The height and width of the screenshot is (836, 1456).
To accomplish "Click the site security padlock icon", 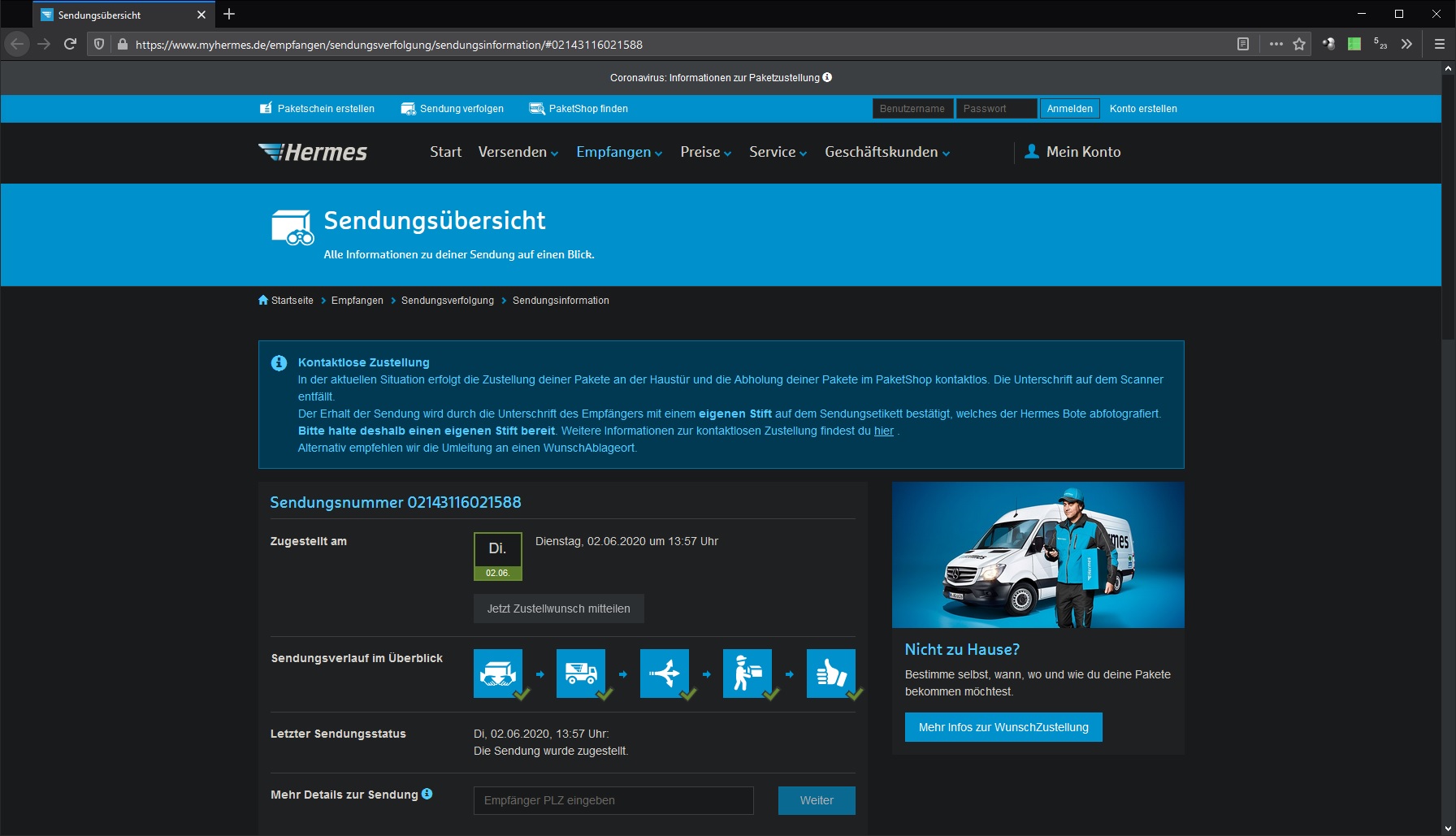I will pos(123,44).
